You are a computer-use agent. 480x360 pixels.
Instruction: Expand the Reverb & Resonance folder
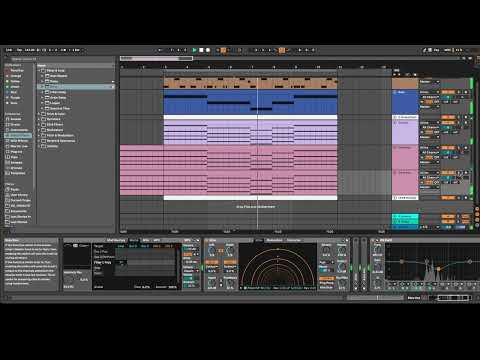39,141
